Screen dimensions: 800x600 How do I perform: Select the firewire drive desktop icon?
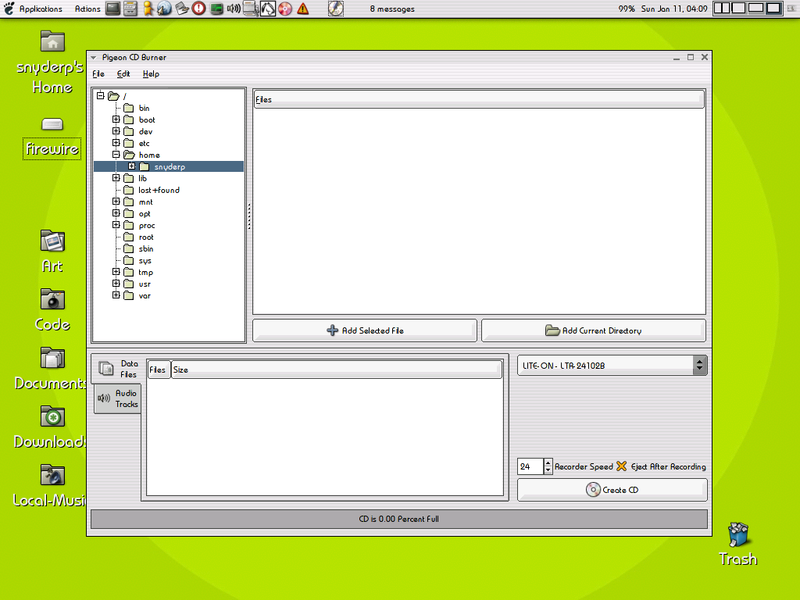(x=52, y=139)
